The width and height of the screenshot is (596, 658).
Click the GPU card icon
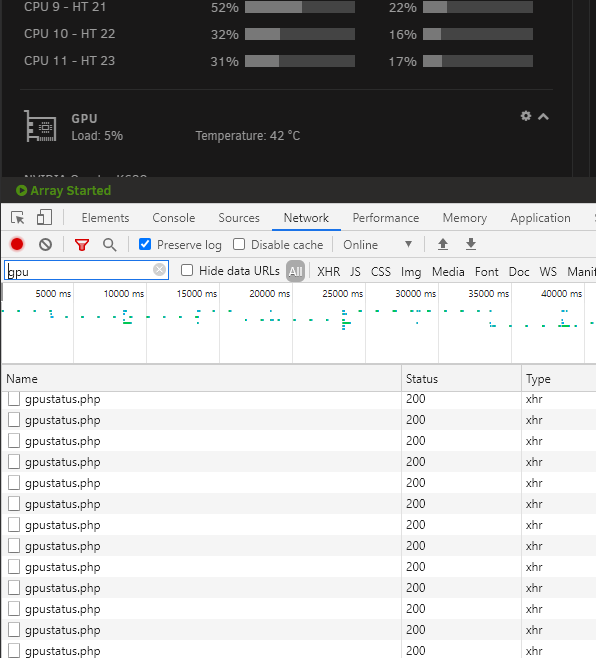coord(40,126)
